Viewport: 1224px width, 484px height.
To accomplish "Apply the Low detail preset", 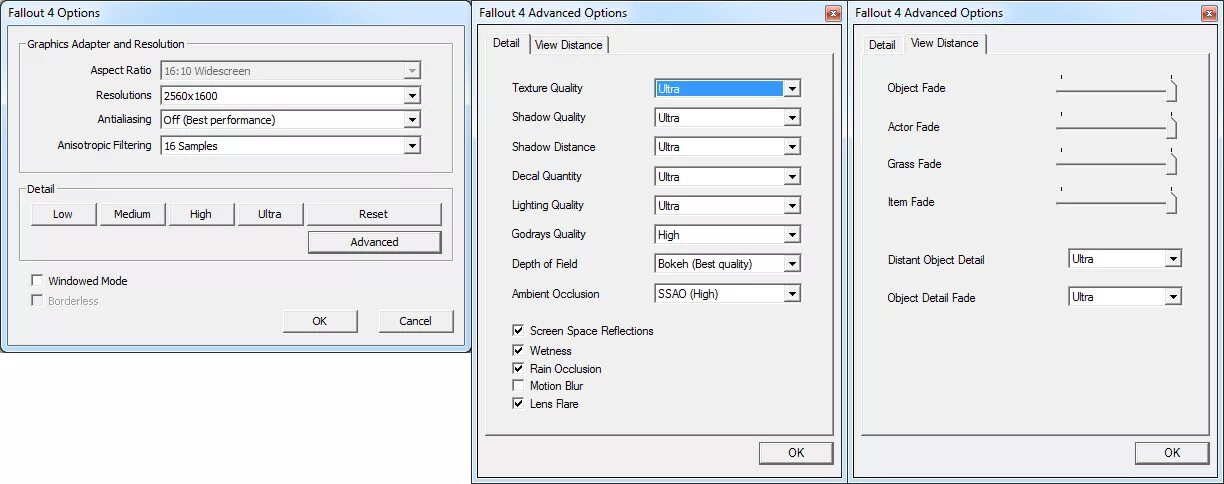I will click(63, 214).
